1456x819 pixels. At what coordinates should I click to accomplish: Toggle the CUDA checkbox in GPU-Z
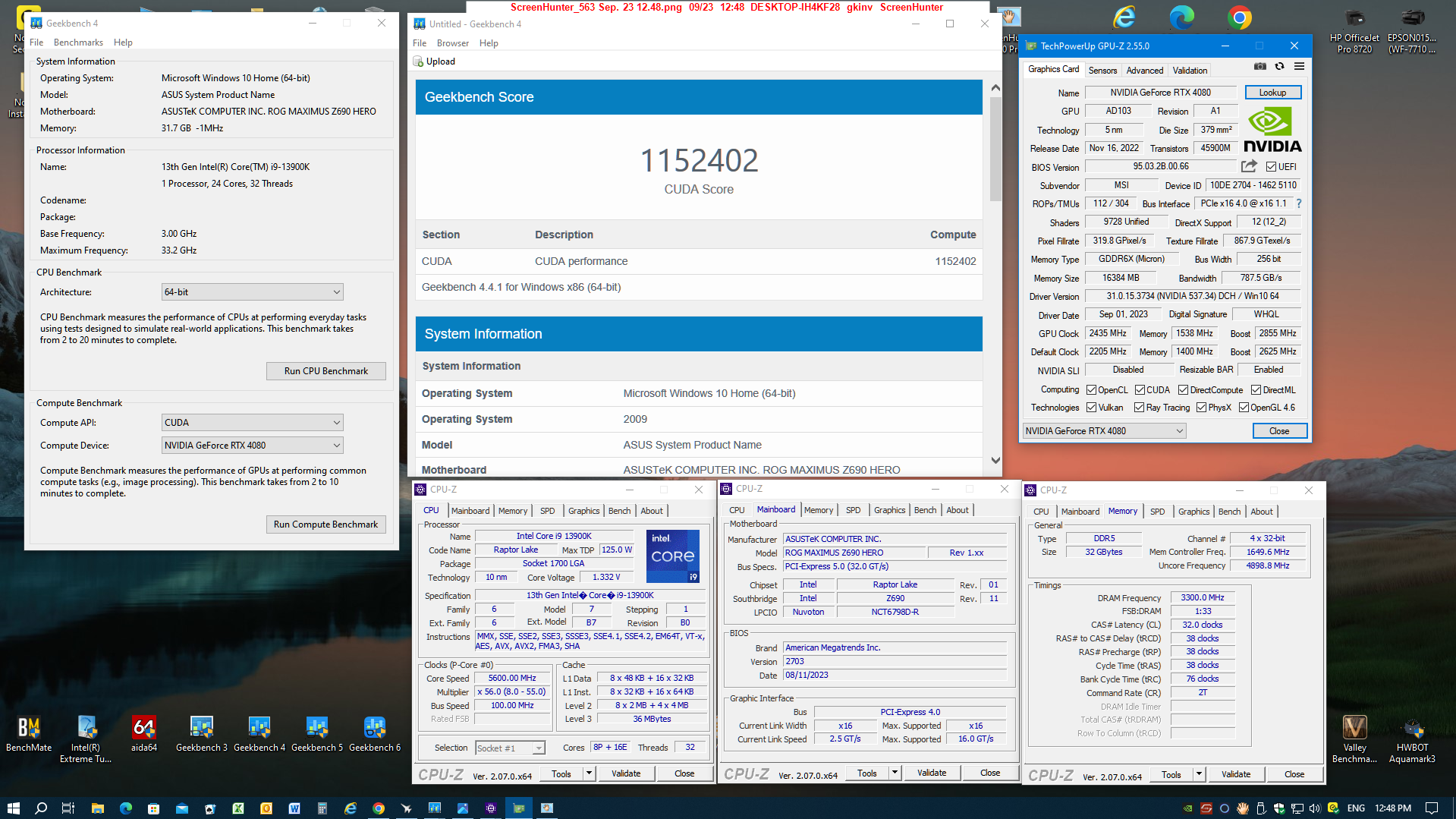coord(1140,390)
